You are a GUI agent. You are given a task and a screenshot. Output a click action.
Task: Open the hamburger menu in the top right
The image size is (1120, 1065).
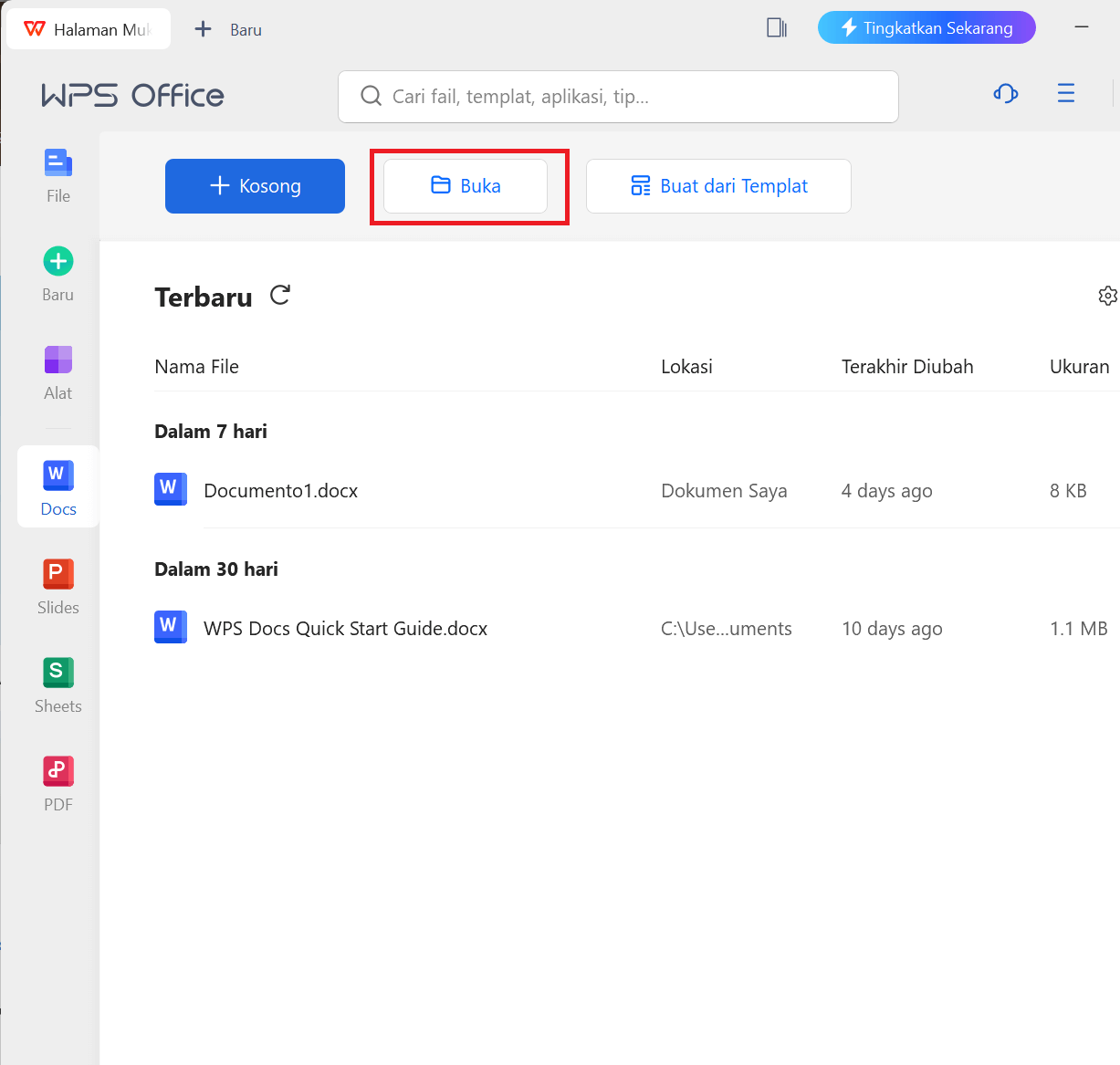pos(1065,93)
